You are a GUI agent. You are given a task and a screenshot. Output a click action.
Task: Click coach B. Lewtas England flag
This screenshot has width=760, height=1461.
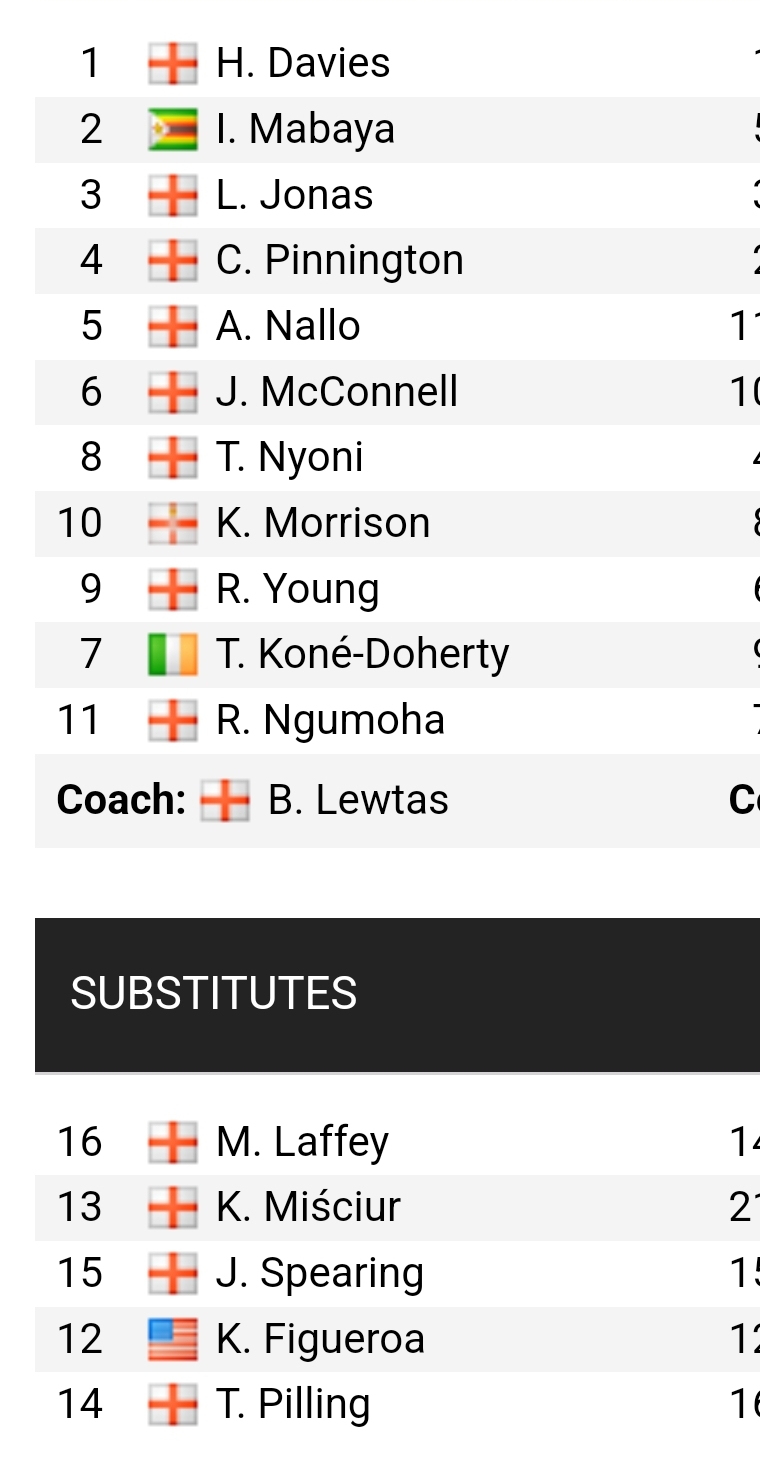coord(224,801)
